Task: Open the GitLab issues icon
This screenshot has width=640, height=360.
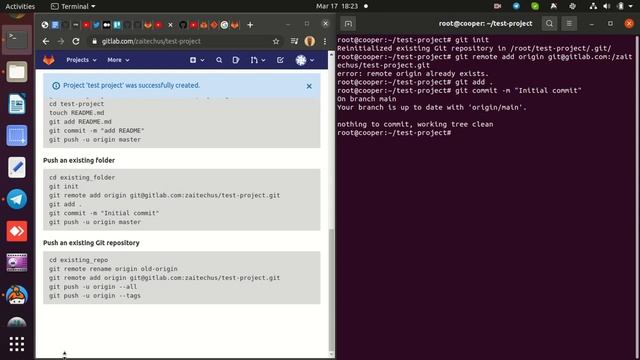Action: [236, 60]
